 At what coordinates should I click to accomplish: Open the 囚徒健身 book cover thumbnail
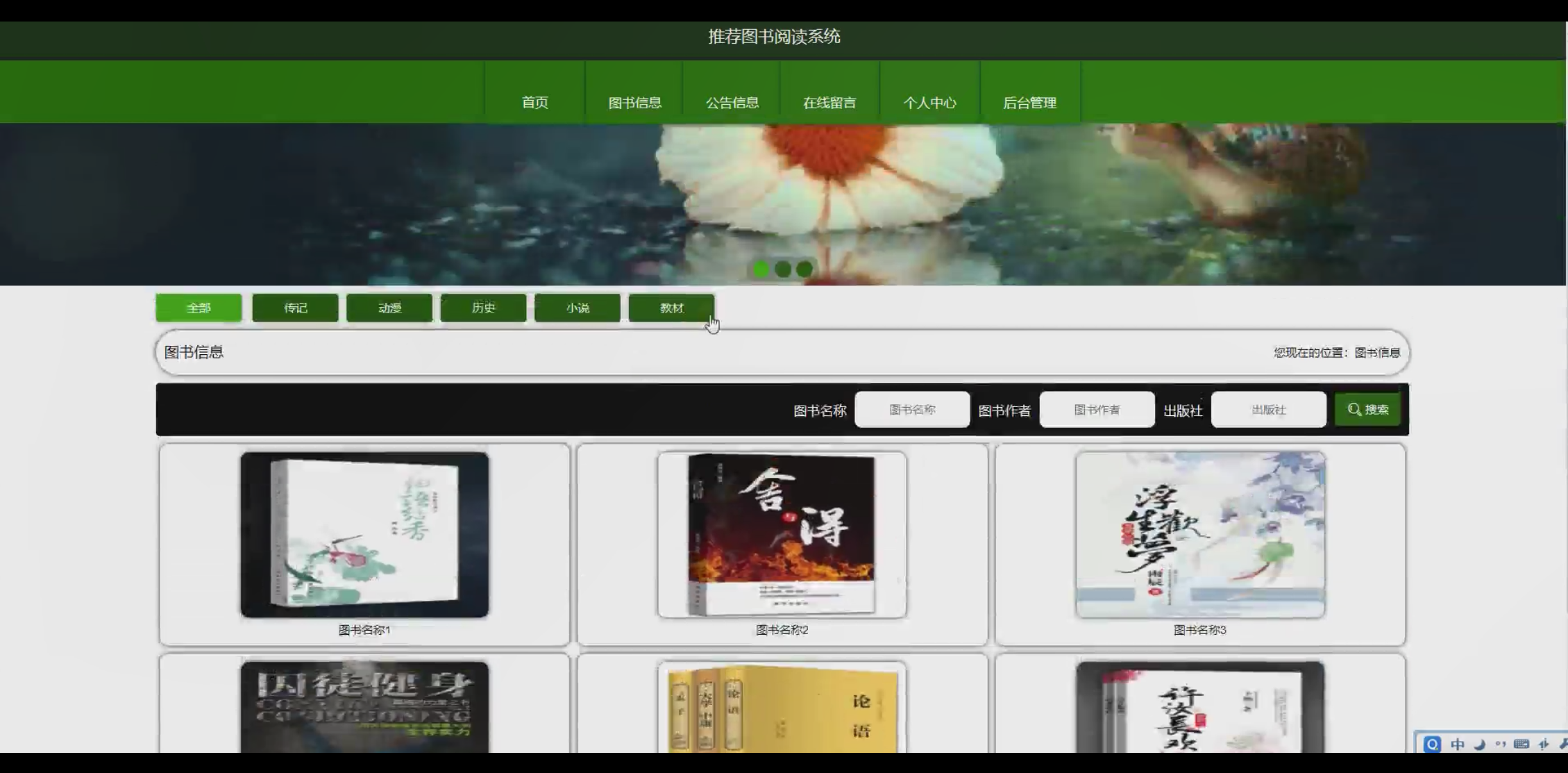(x=364, y=706)
